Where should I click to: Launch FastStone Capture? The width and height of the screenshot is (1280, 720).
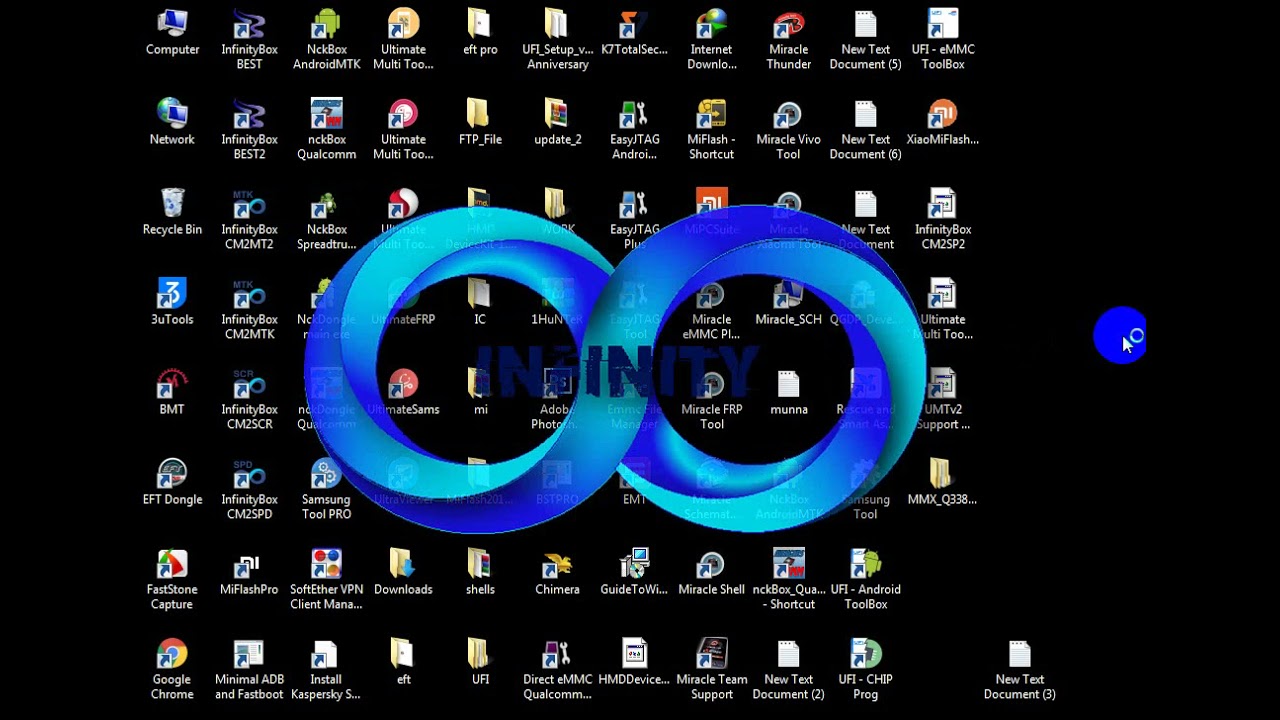(x=172, y=580)
